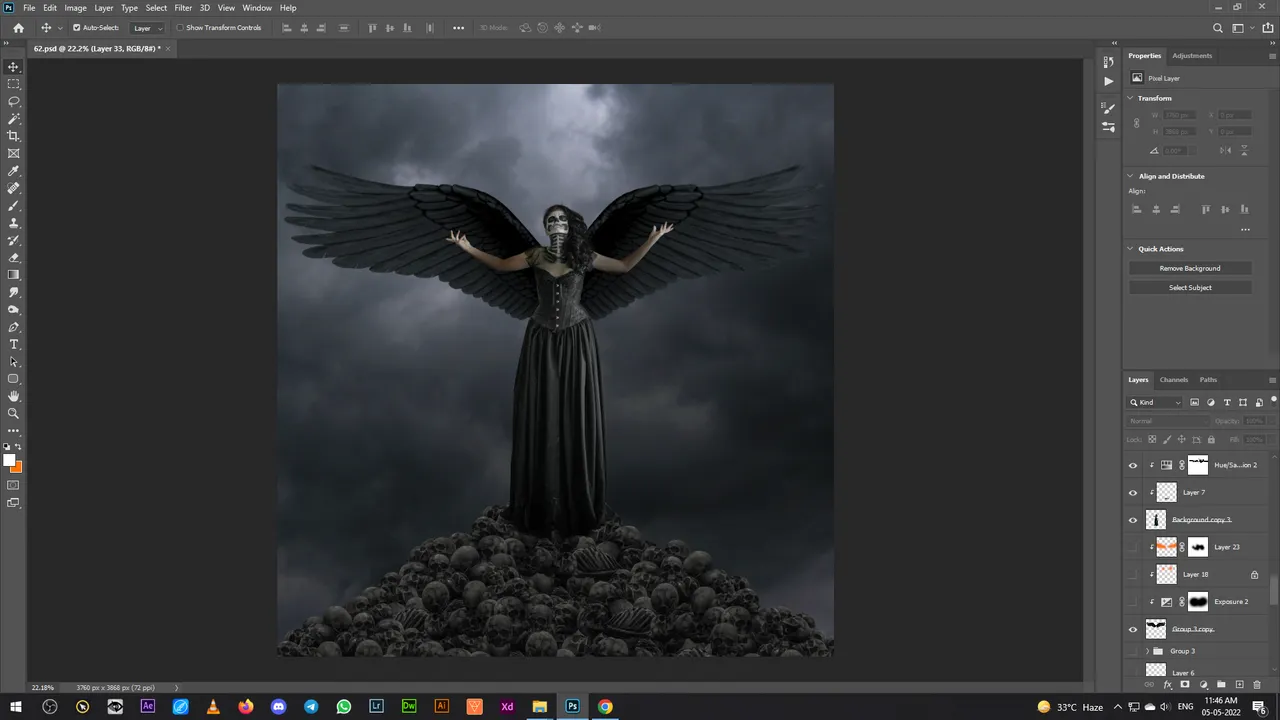
Task: Enable Show Transform Controls checkbox
Action: (180, 28)
